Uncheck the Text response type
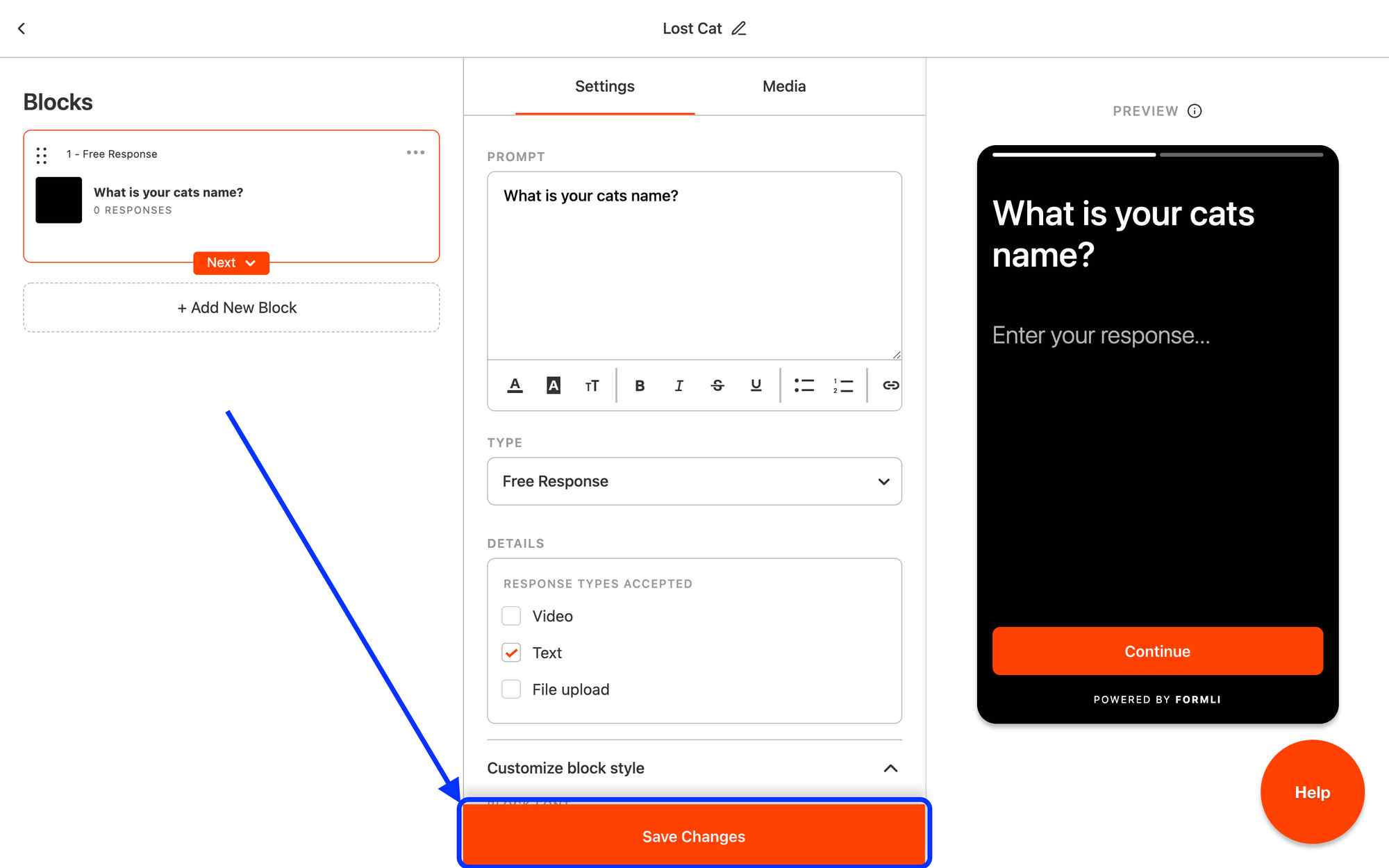This screenshot has height=868, width=1389. point(511,653)
